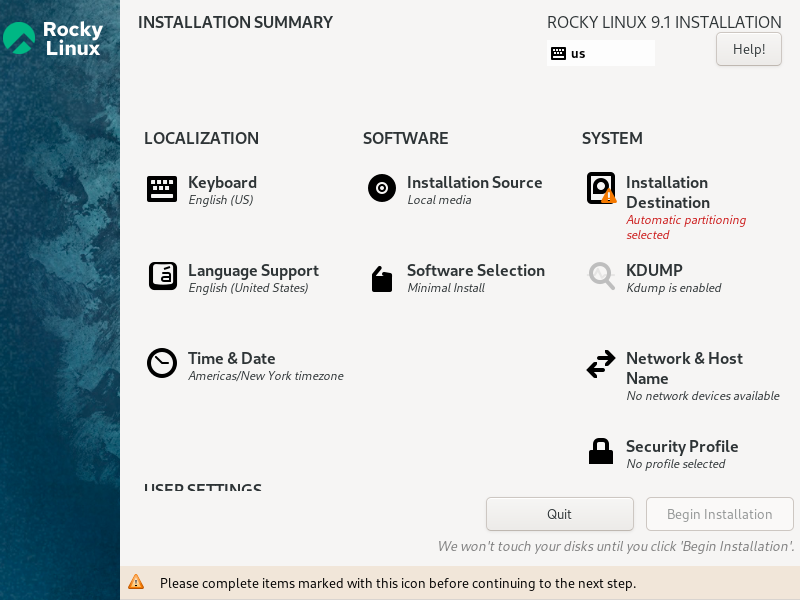
Task: Click the Installation Source disc icon
Action: 382,188
